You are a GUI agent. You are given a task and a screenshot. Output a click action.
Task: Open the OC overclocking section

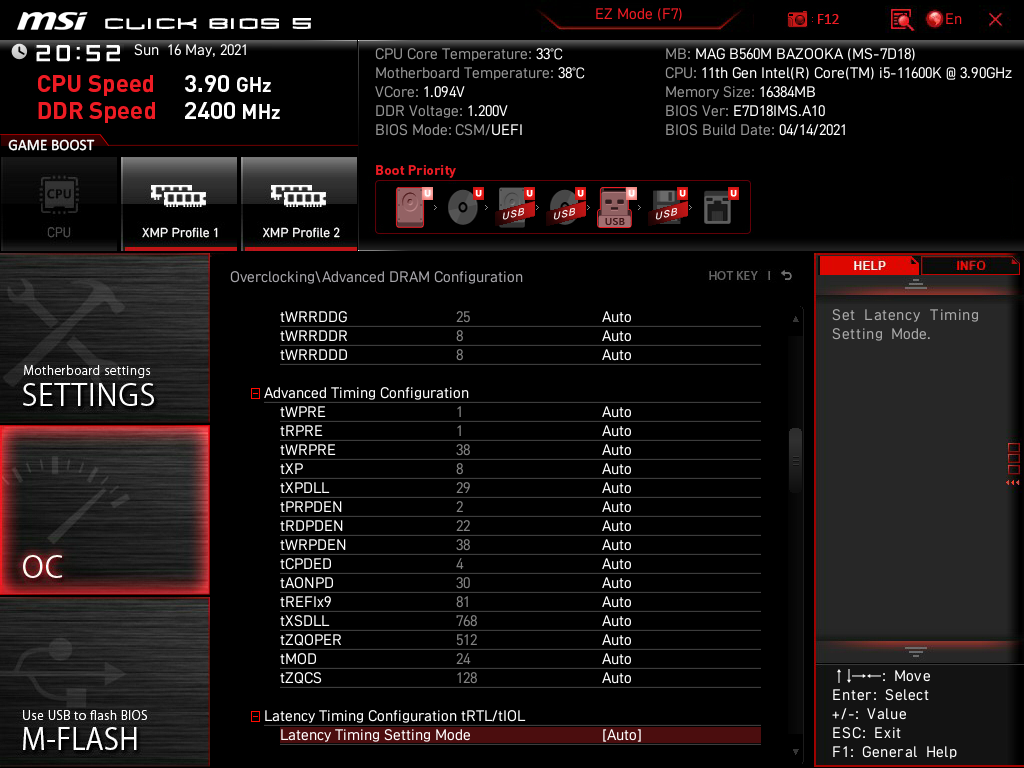coord(104,510)
